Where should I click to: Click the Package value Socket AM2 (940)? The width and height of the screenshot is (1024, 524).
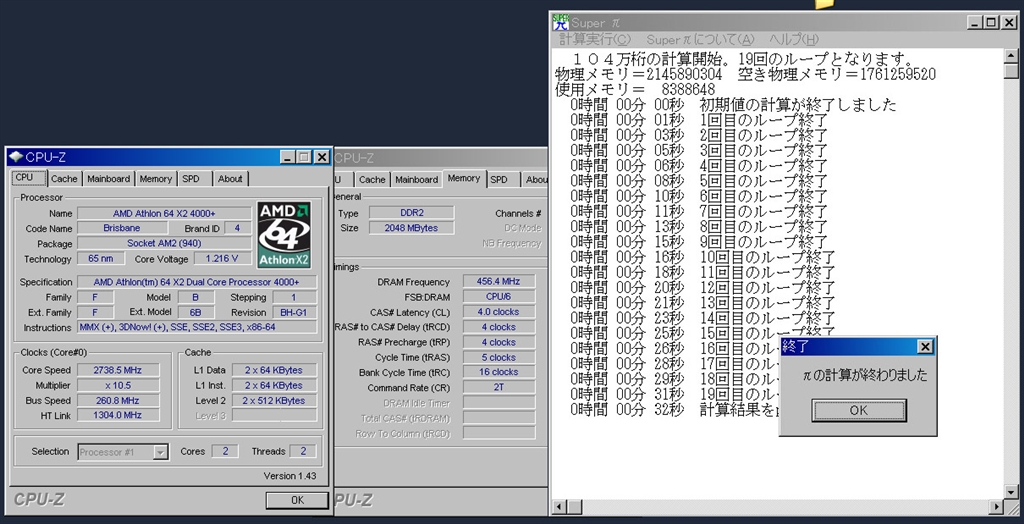tap(164, 243)
